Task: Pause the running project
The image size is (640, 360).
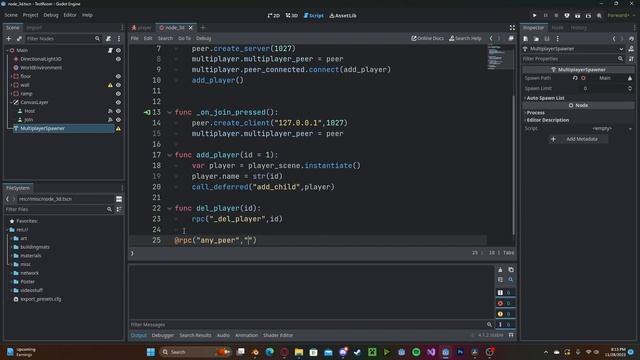Action: click(545, 16)
